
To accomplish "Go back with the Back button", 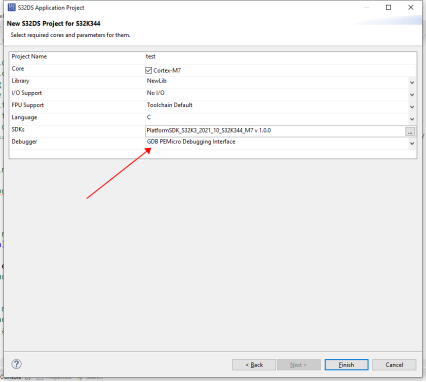I will (x=254, y=365).
